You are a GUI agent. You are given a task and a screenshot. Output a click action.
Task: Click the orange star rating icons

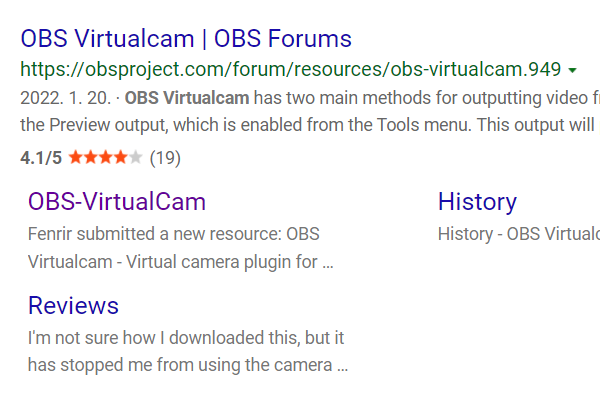(105, 157)
